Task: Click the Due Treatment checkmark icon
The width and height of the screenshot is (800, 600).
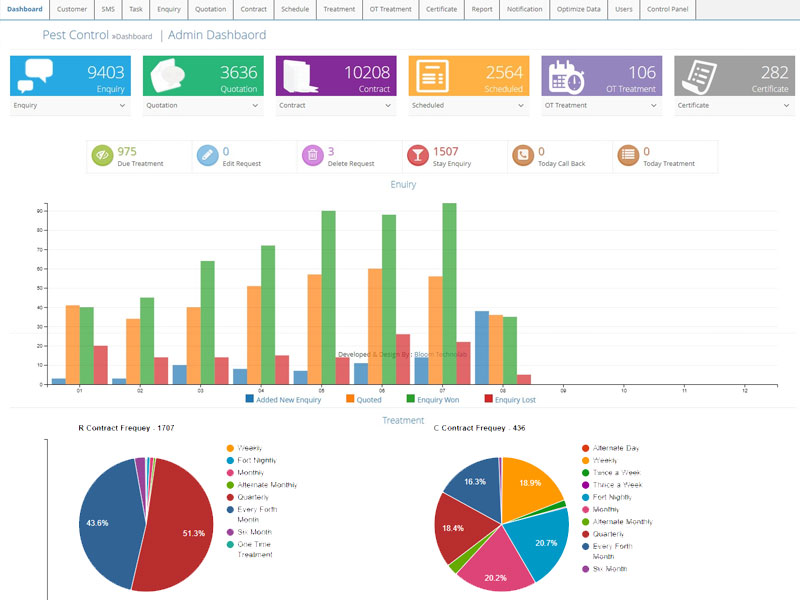Action: pyautogui.click(x=100, y=156)
